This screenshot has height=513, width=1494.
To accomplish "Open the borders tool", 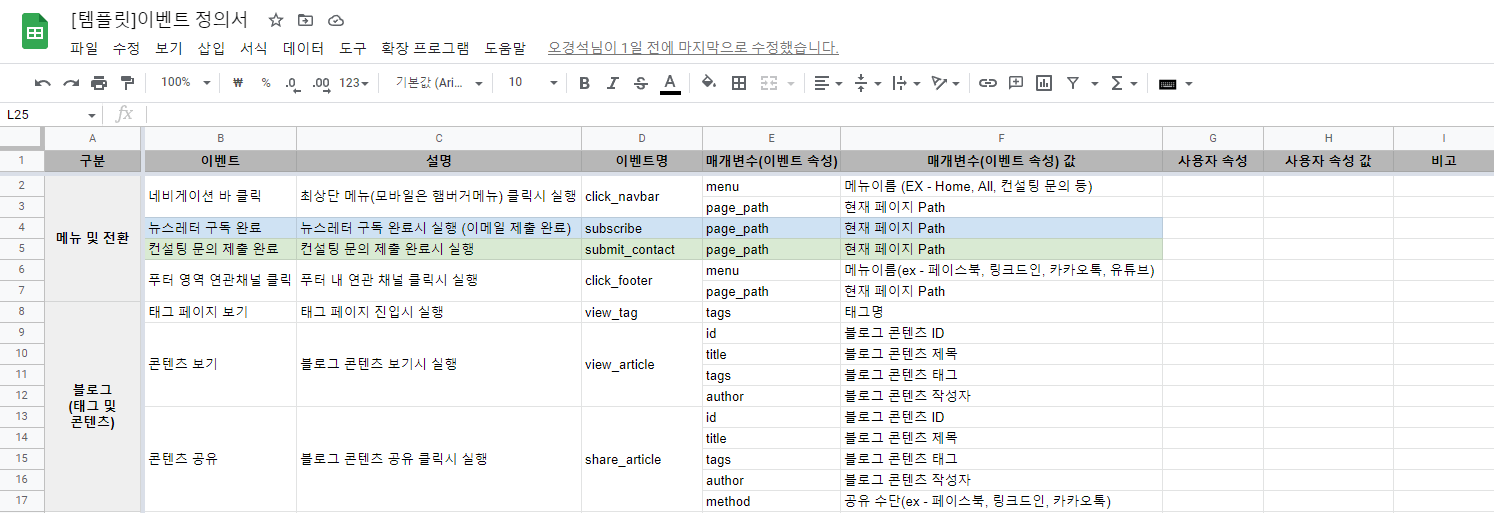I will click(739, 83).
